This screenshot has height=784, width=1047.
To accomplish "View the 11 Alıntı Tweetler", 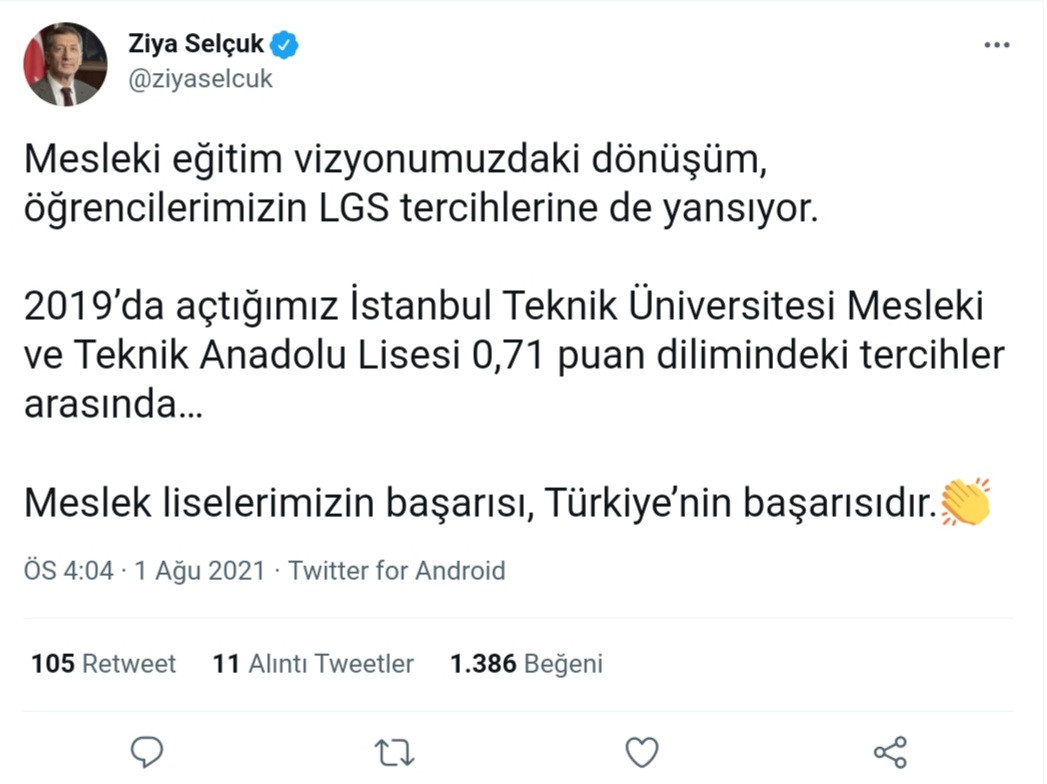I will [x=316, y=662].
